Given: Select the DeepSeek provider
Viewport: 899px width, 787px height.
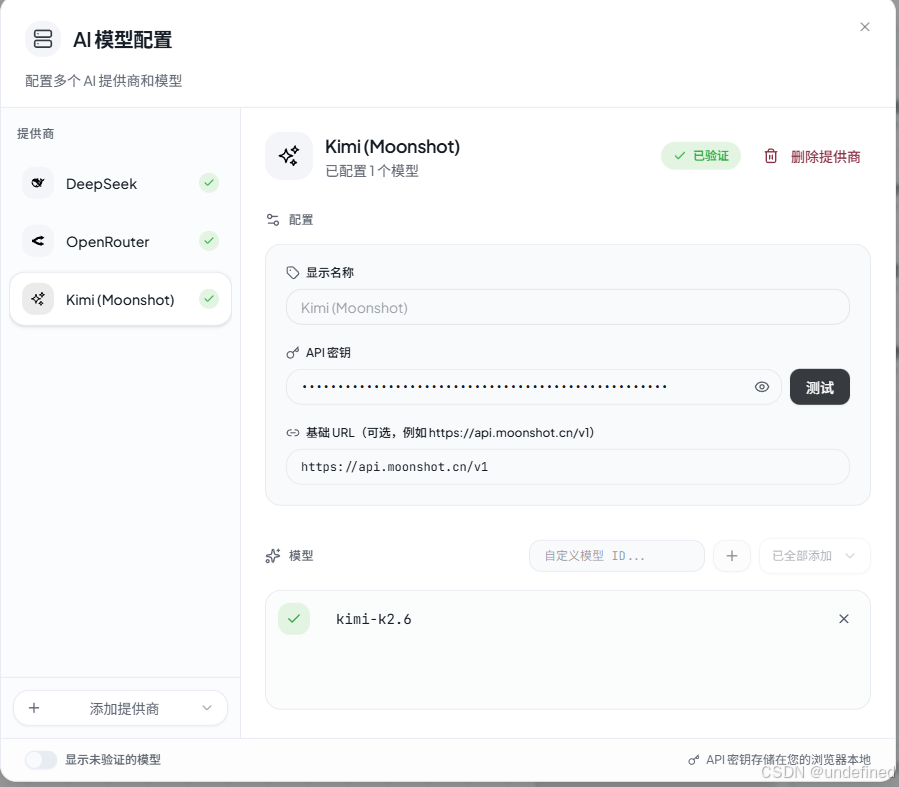Looking at the screenshot, I should (120, 183).
